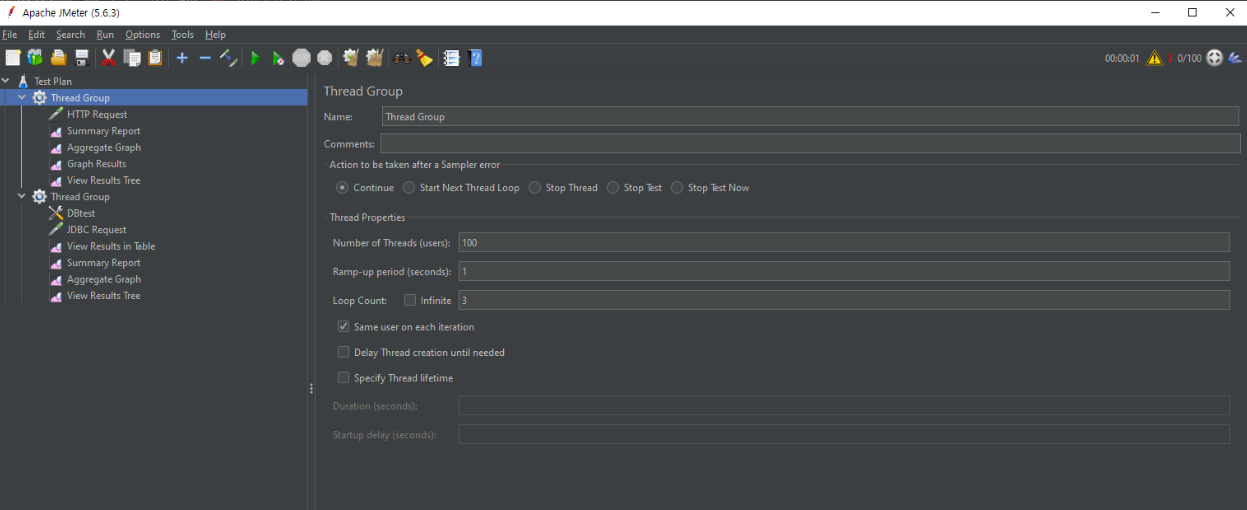Click the red error count 3
The width and height of the screenshot is (1247, 510).
click(1170, 58)
